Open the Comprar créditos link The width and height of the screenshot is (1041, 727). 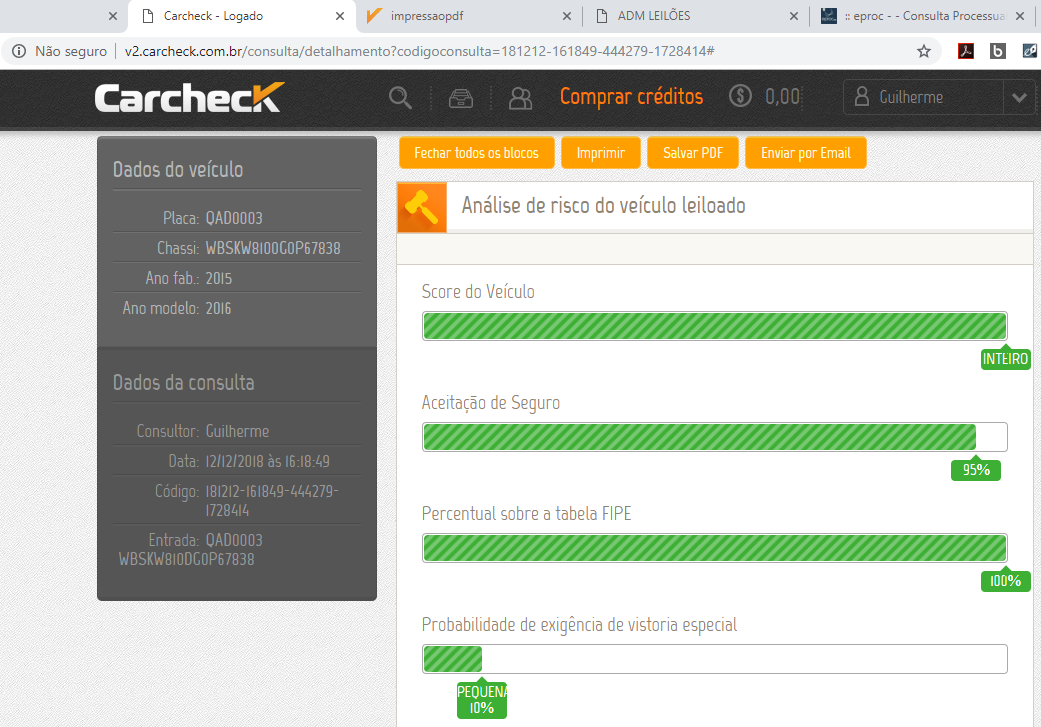click(x=631, y=97)
